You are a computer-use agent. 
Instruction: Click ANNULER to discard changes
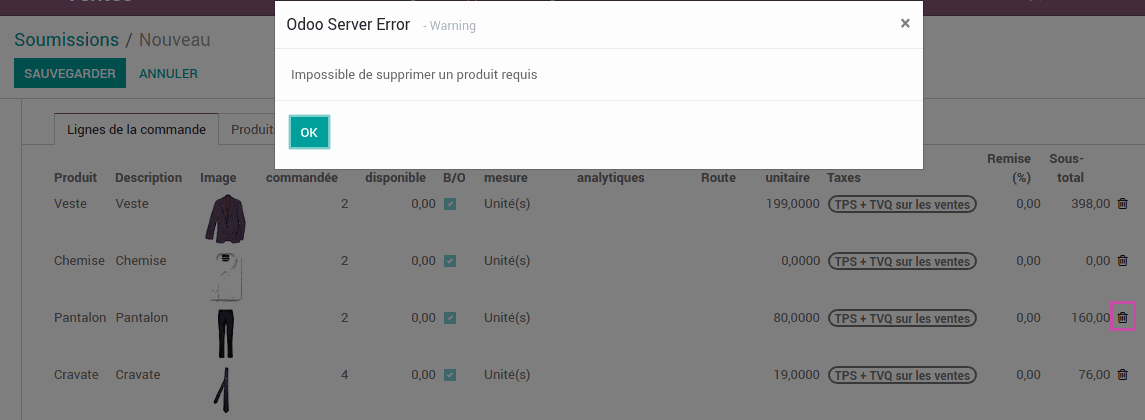coord(169,73)
